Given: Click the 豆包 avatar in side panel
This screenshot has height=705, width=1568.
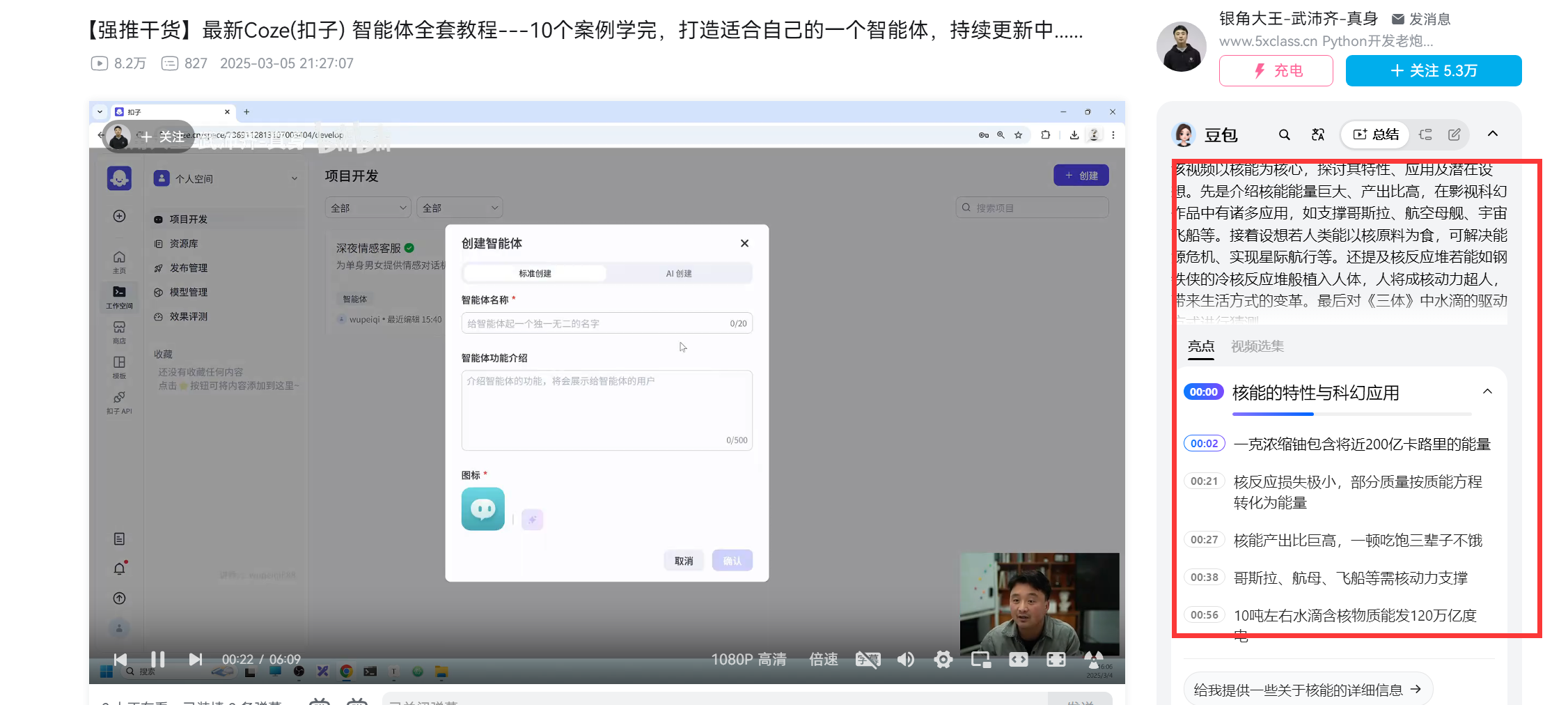Looking at the screenshot, I should [x=1184, y=134].
